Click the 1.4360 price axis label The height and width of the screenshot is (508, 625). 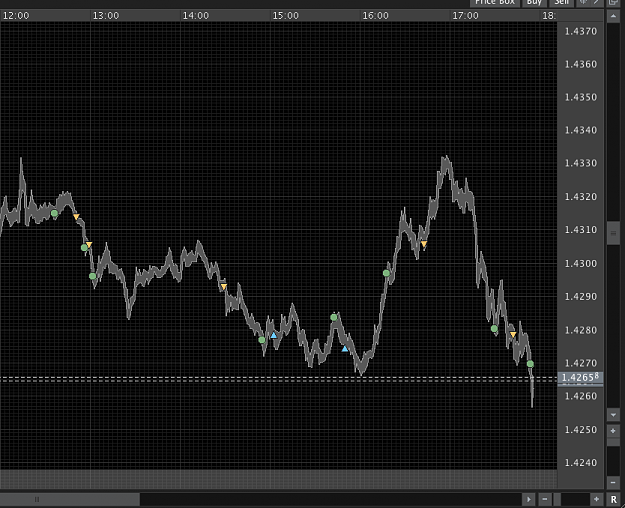(581, 64)
